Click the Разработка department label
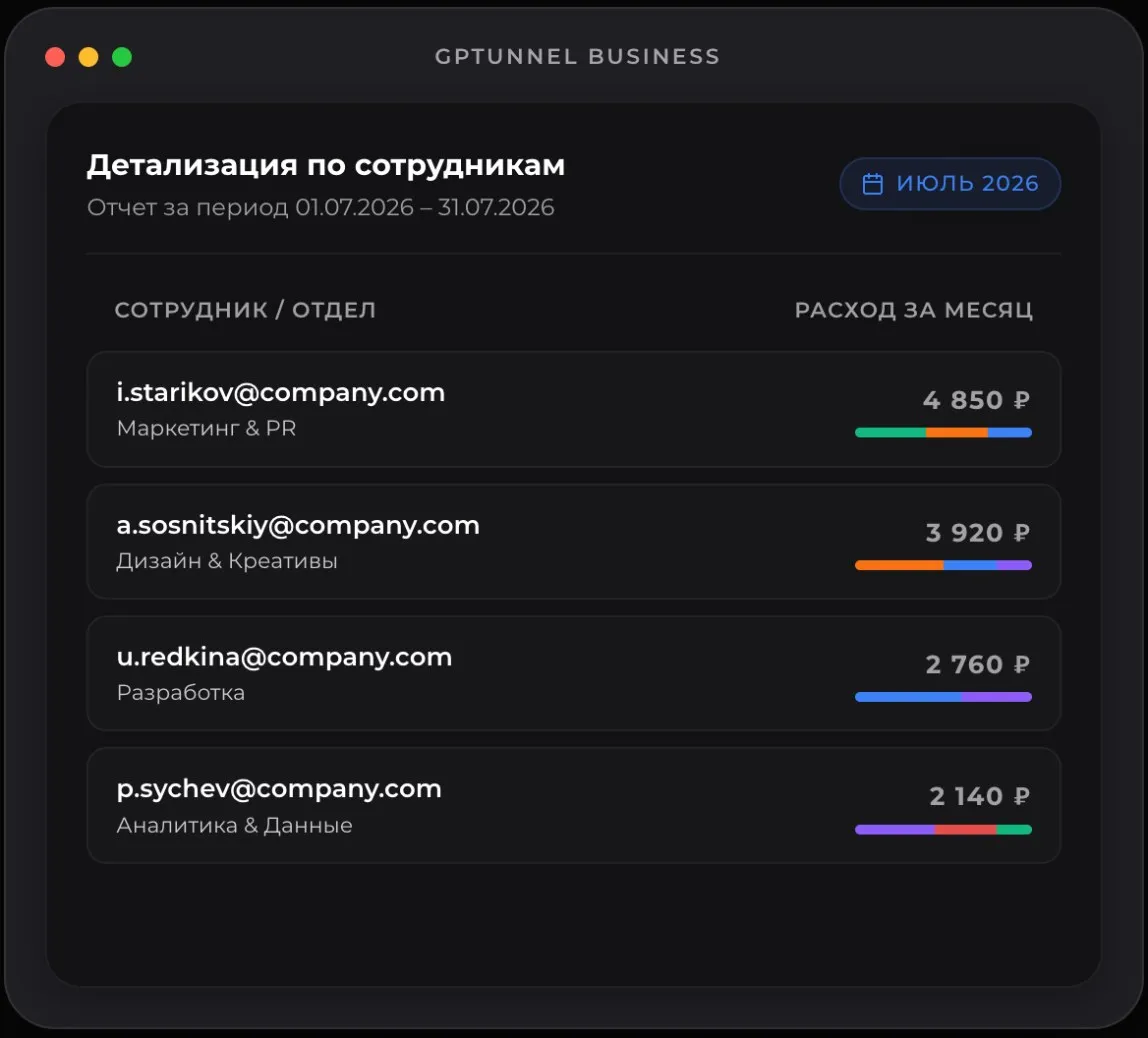The width and height of the screenshot is (1148, 1038). pyautogui.click(x=181, y=692)
